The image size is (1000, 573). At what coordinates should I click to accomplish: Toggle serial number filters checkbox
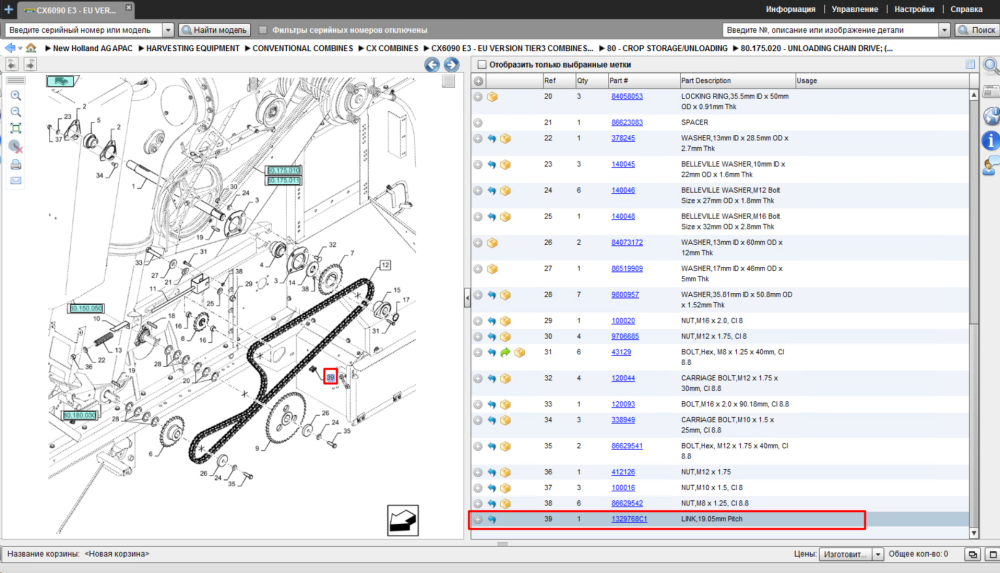point(263,30)
